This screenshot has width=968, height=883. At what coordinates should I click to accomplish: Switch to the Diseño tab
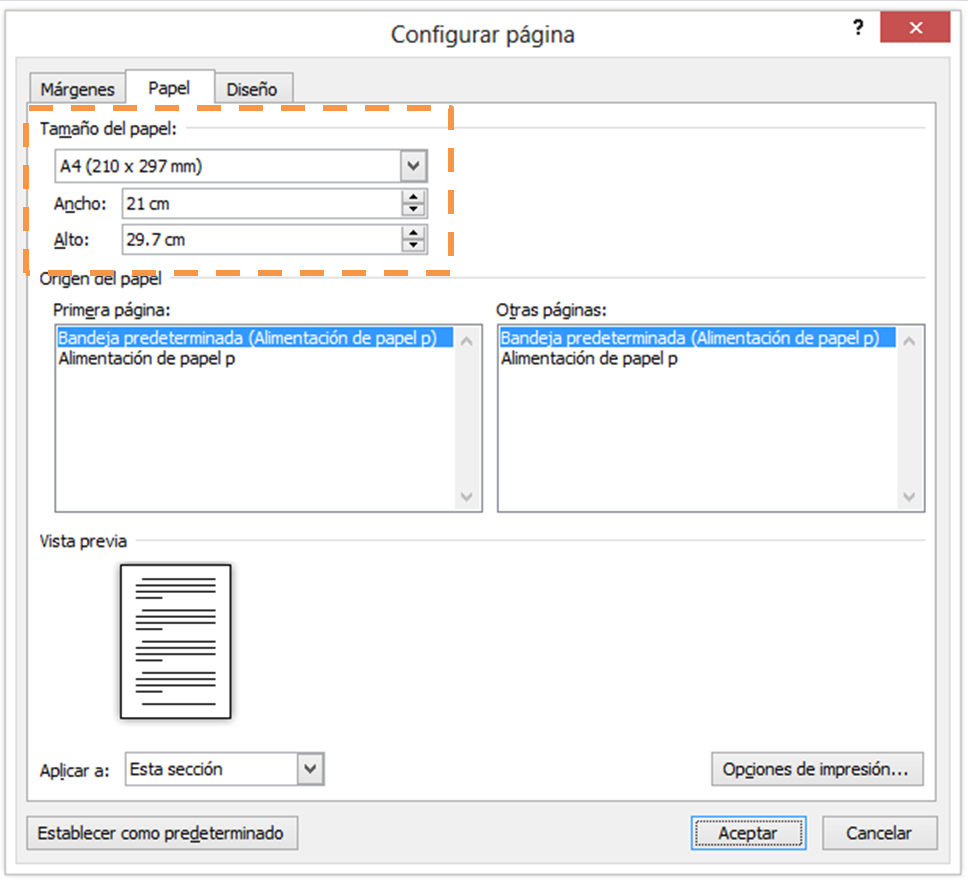[253, 89]
